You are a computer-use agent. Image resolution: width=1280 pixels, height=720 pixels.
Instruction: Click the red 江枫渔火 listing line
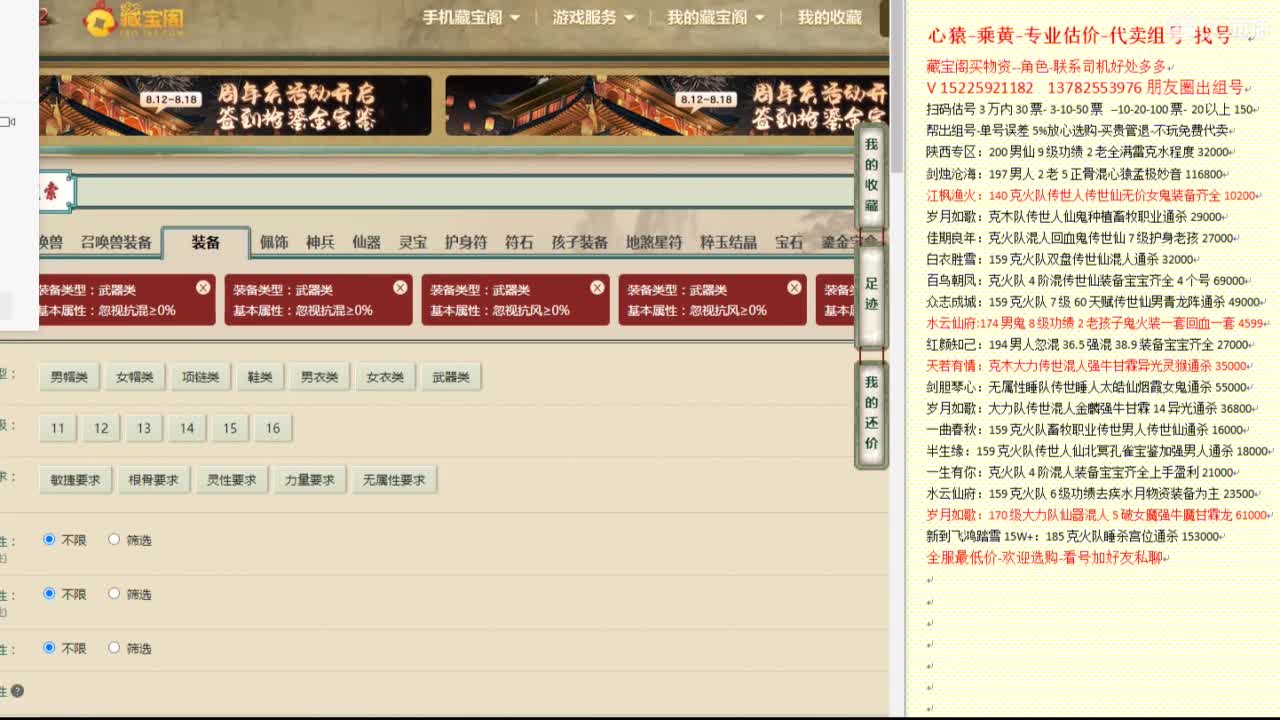coord(1090,196)
